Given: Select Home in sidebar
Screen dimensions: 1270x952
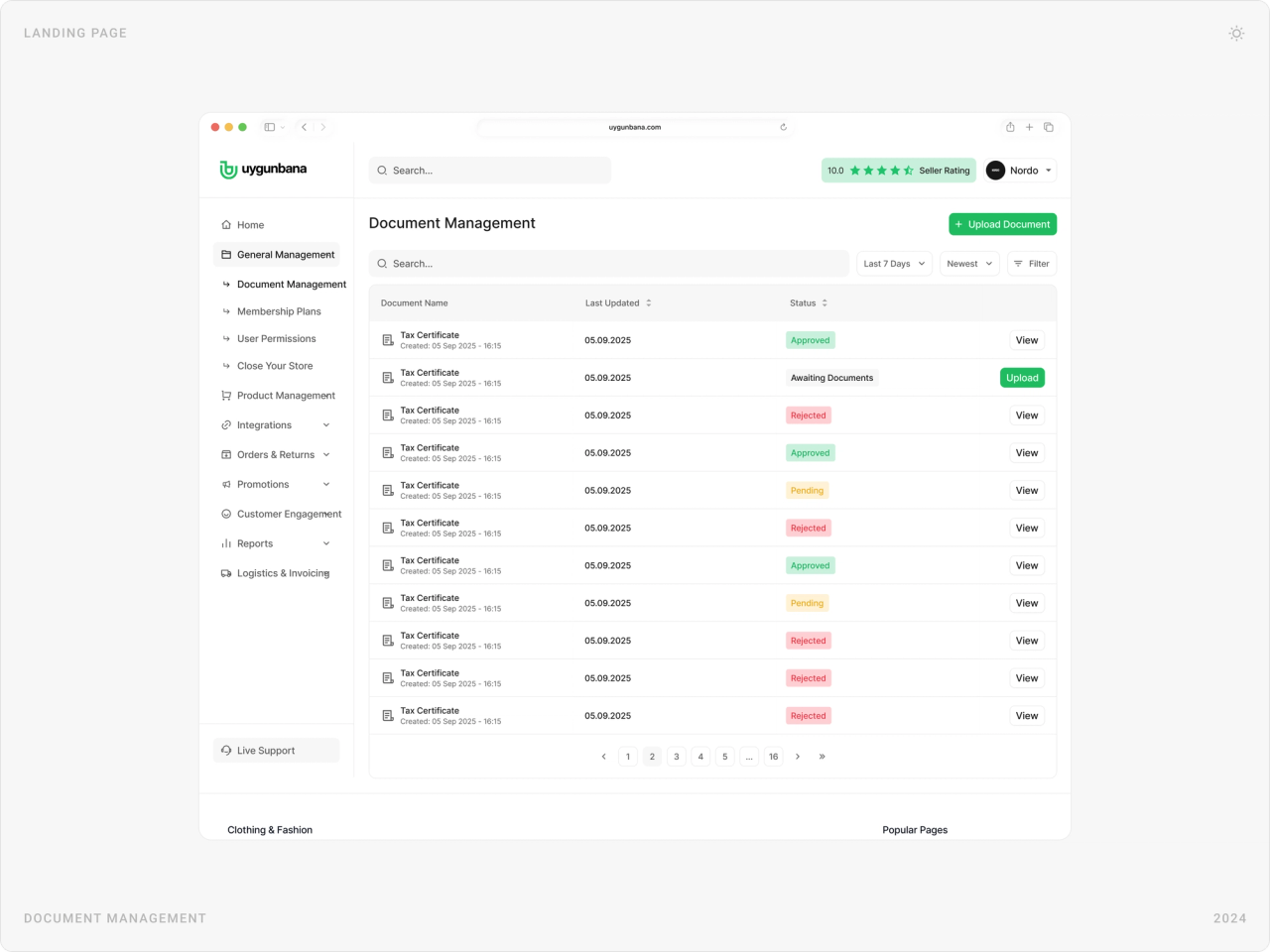Looking at the screenshot, I should (276, 225).
